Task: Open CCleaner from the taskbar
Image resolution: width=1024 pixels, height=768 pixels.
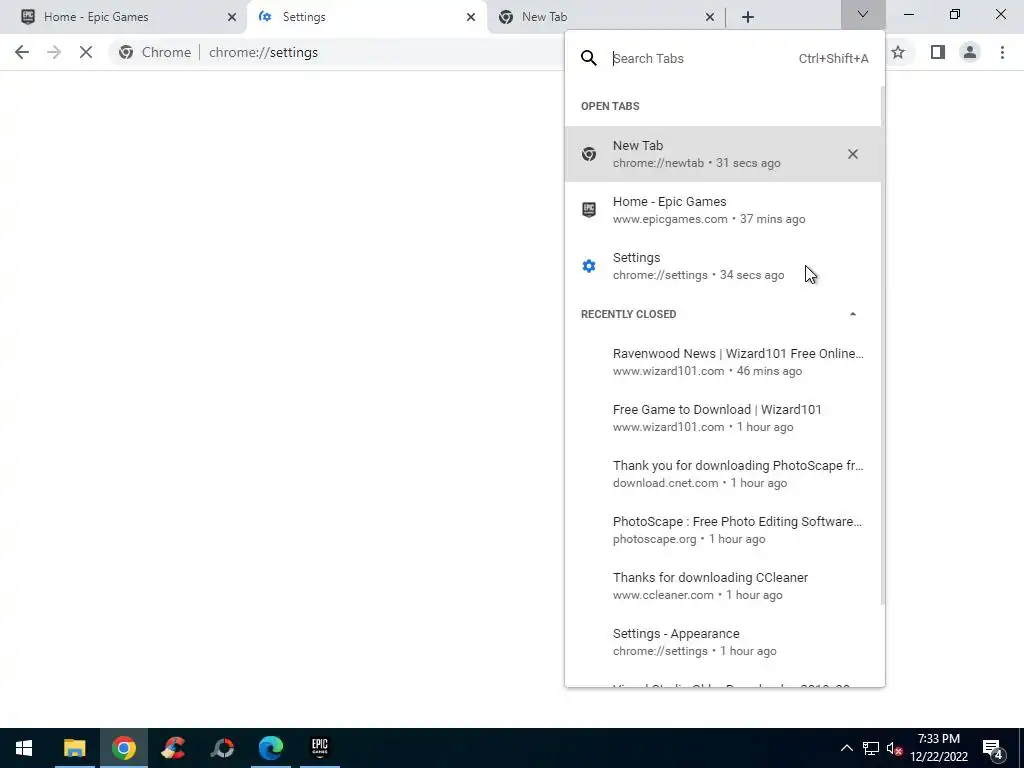Action: [173, 748]
